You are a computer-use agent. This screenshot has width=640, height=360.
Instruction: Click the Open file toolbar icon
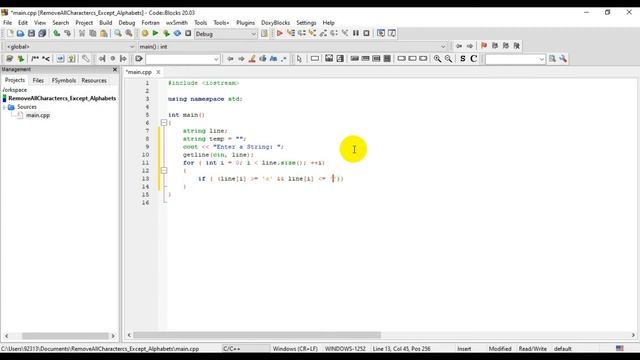coord(20,33)
